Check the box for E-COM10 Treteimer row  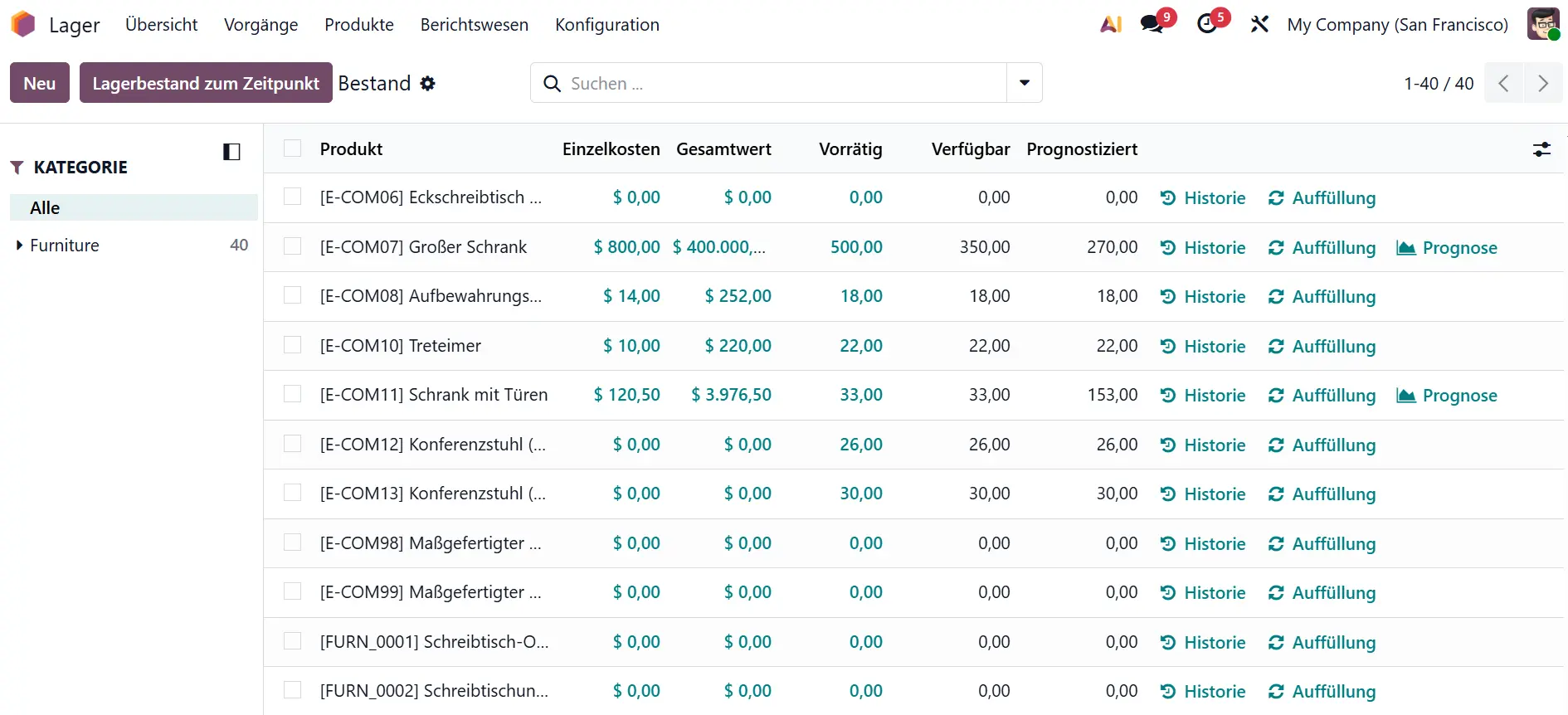pos(292,346)
